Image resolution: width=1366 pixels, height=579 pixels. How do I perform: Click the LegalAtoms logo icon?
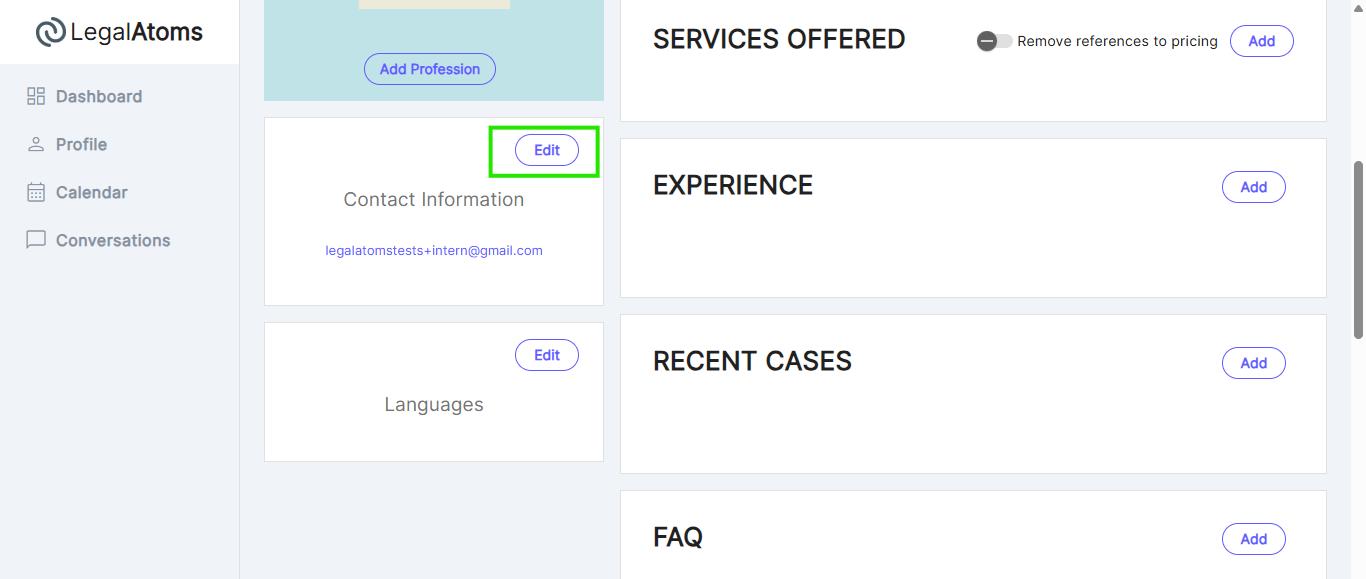(x=51, y=32)
